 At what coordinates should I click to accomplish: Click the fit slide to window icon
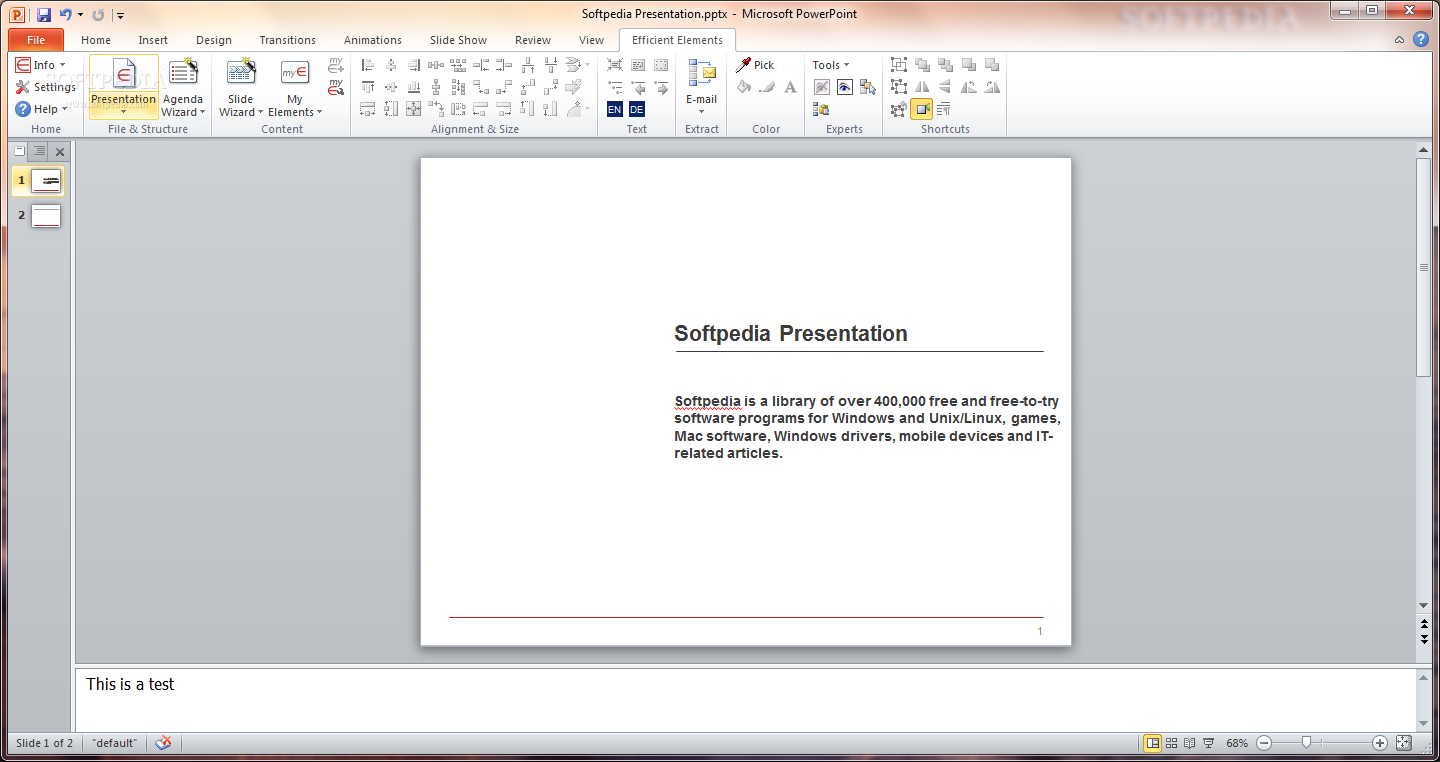click(1404, 743)
